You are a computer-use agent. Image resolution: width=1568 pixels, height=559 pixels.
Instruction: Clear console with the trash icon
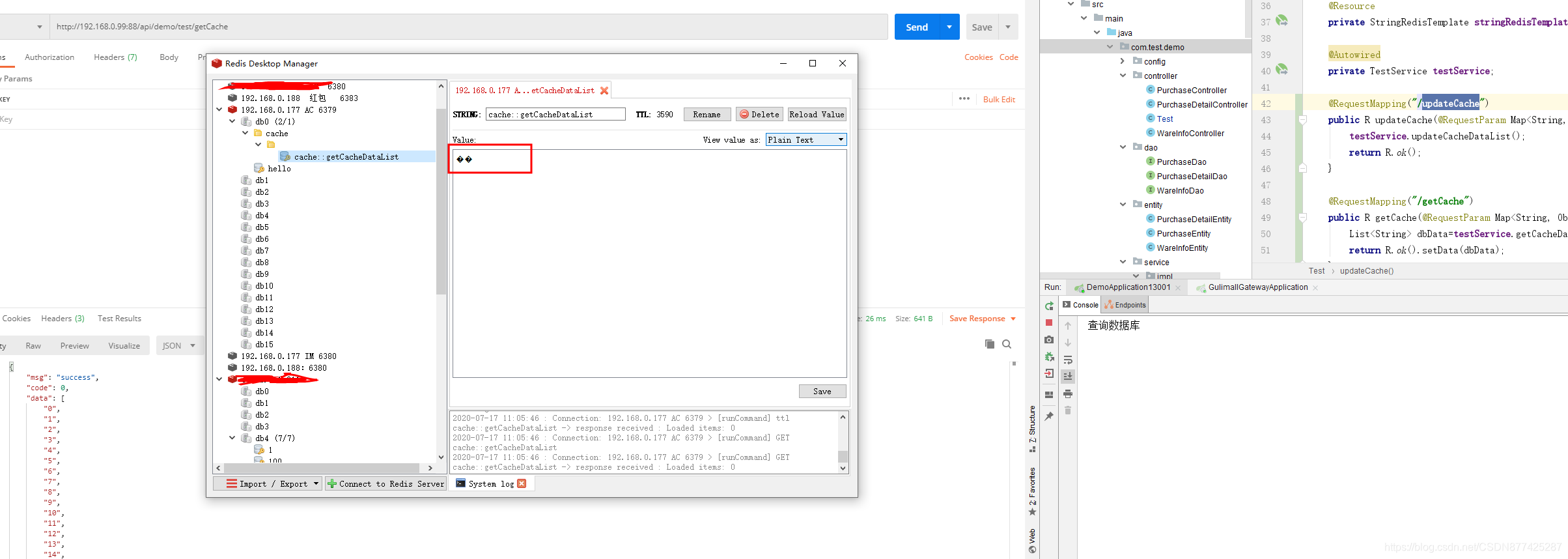coord(1068,410)
